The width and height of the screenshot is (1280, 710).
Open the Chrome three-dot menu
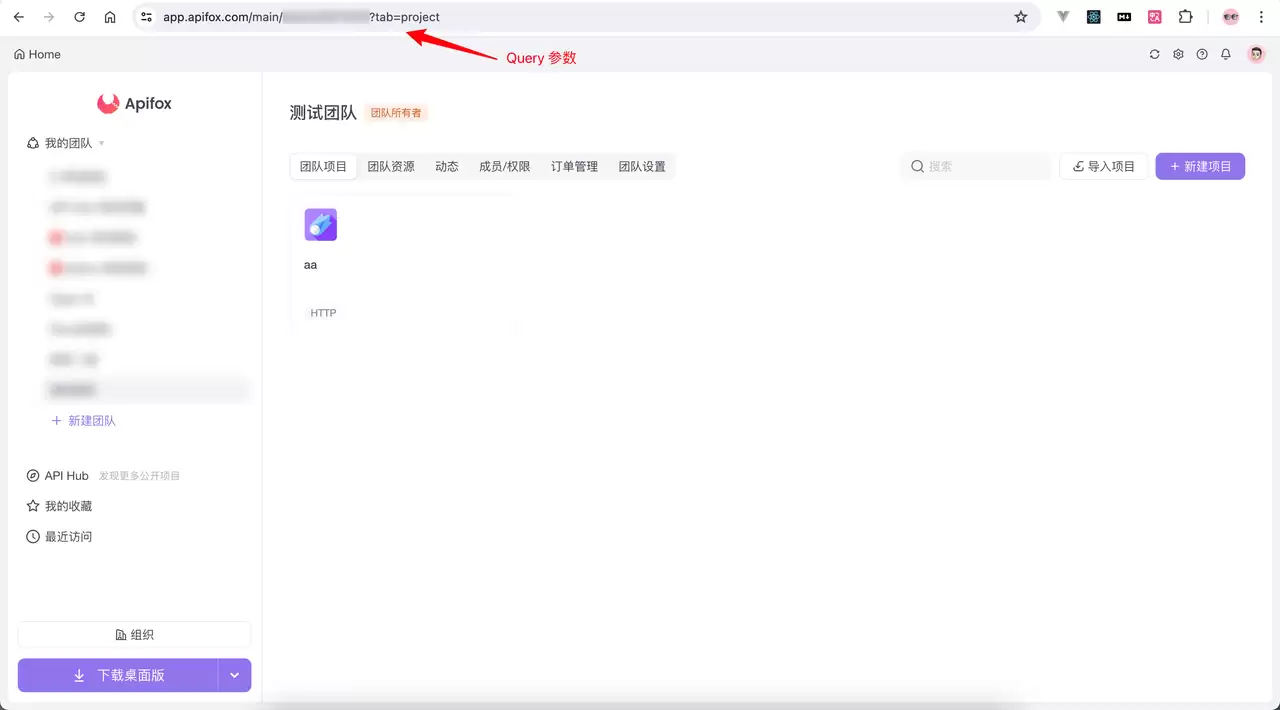click(x=1261, y=17)
